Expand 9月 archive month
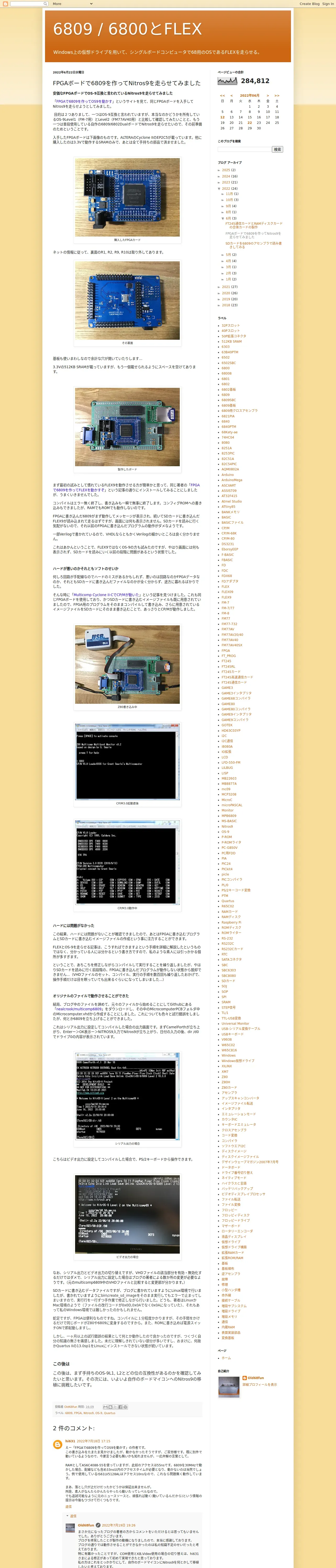The width and height of the screenshot is (336, 1568). [x=223, y=206]
